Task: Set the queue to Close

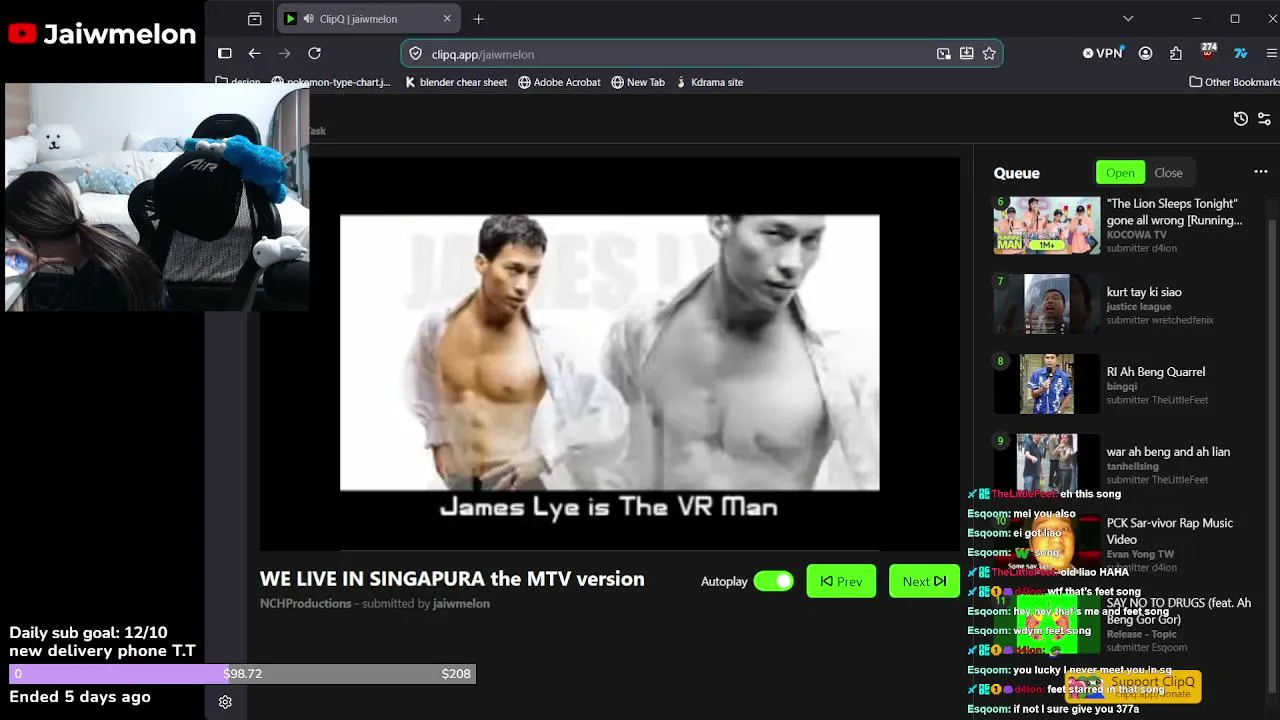Action: [x=1168, y=172]
